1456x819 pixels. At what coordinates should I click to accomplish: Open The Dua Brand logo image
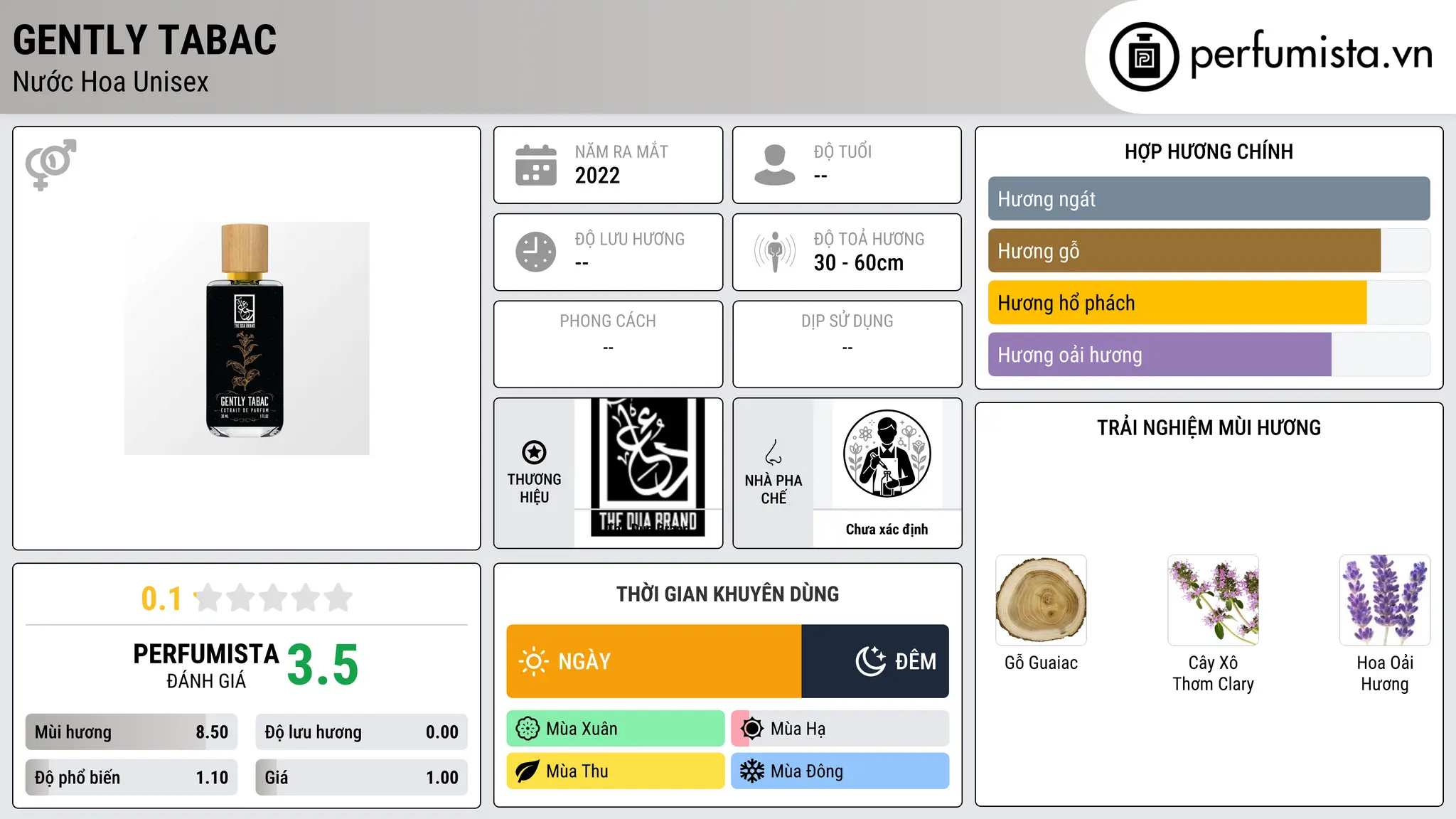648,467
